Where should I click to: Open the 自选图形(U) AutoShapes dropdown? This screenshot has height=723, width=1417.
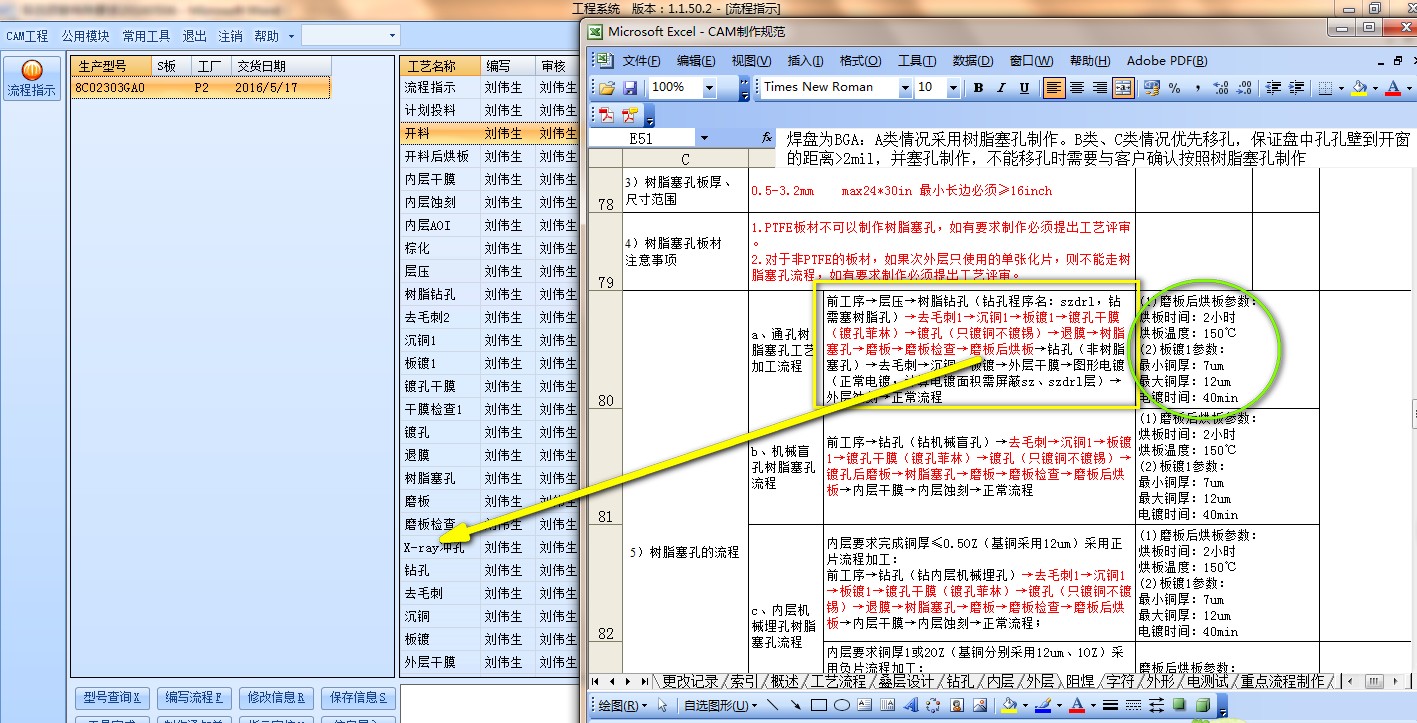coord(721,706)
